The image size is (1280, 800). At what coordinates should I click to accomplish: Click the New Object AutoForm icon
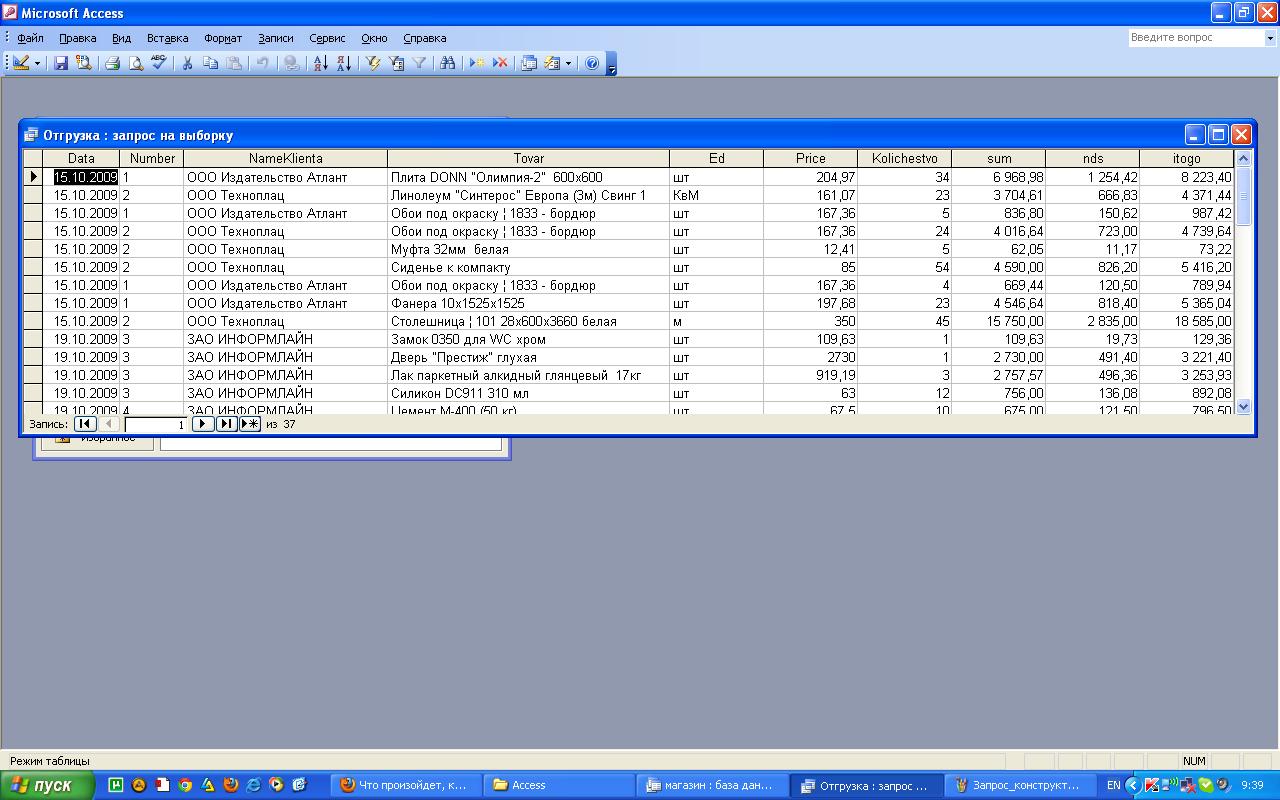tap(552, 62)
